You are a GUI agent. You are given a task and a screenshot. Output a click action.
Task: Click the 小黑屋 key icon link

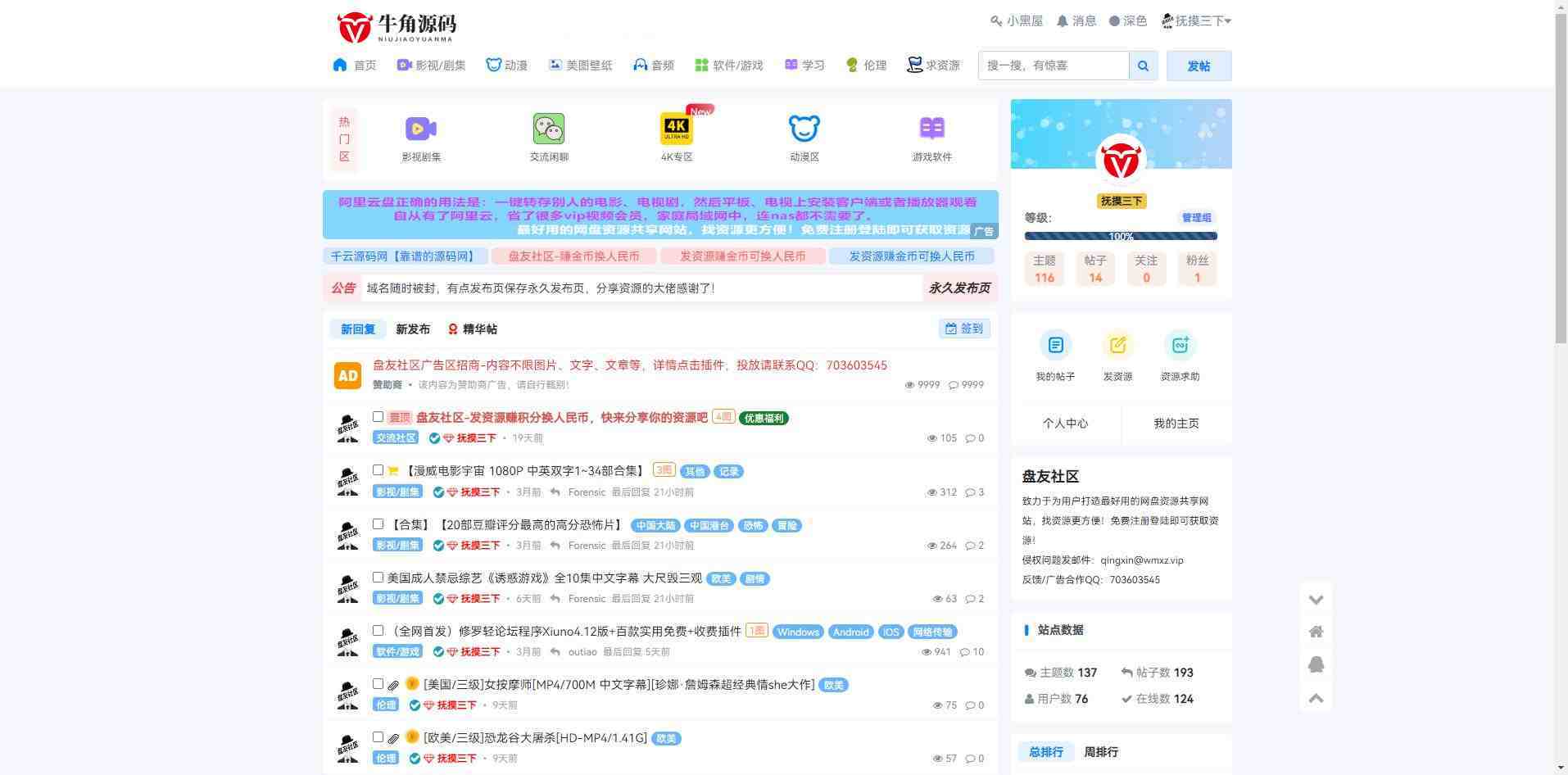pos(1017,21)
